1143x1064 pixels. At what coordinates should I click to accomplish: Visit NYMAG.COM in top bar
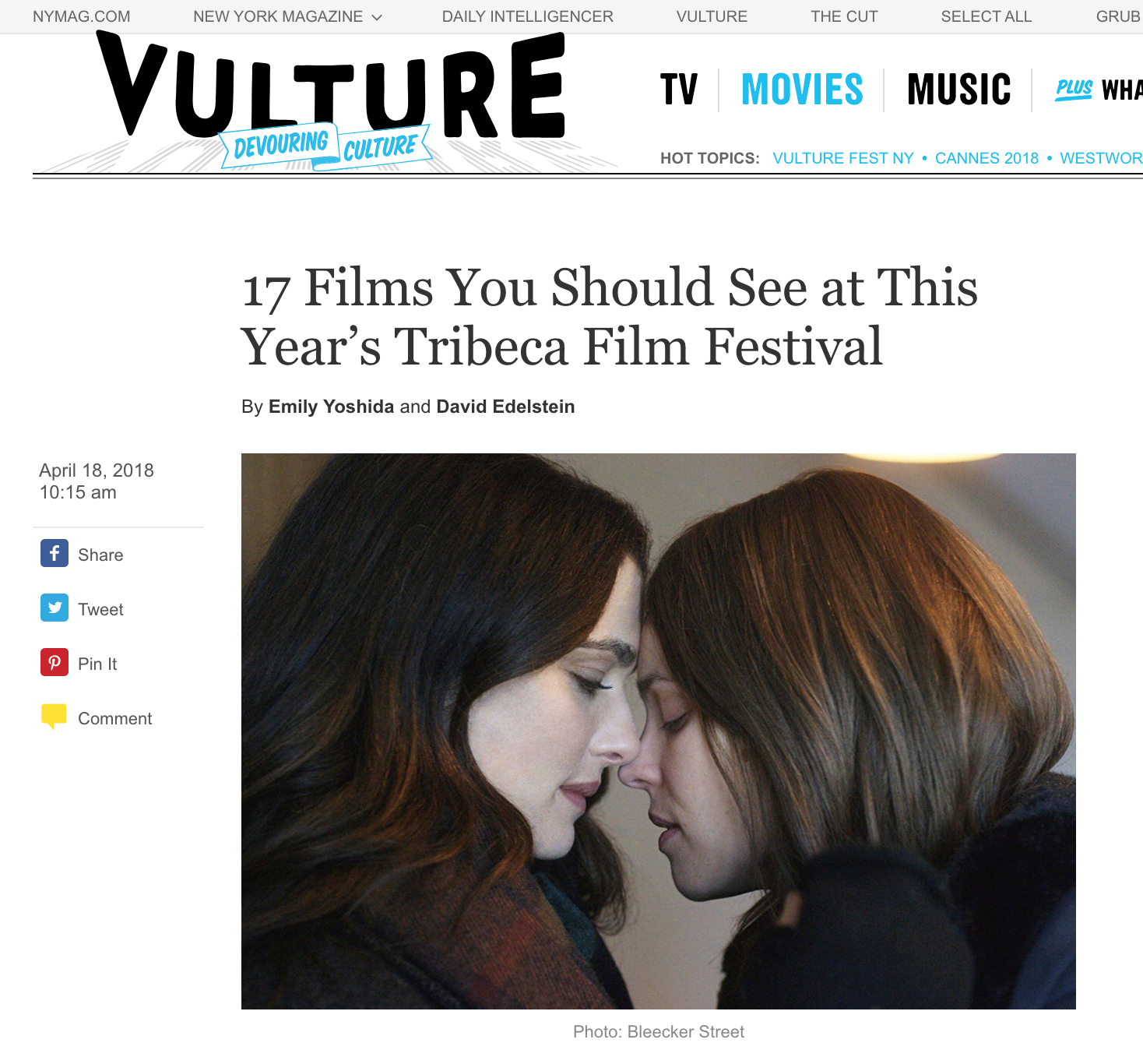82,16
